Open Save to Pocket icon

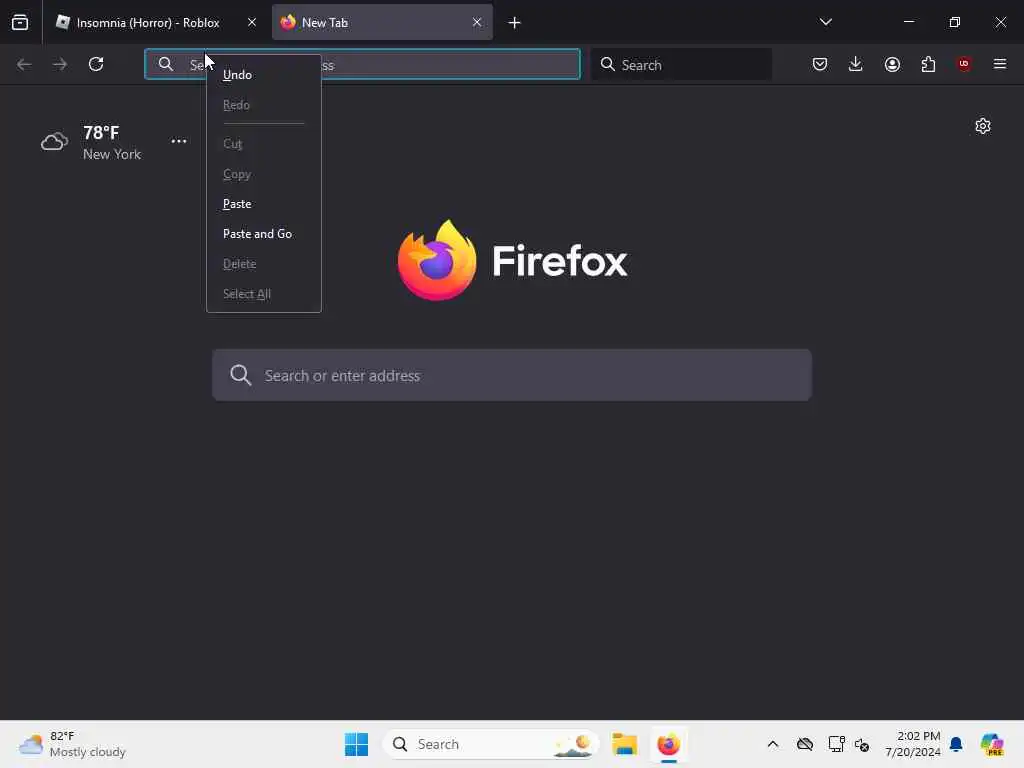(x=820, y=64)
